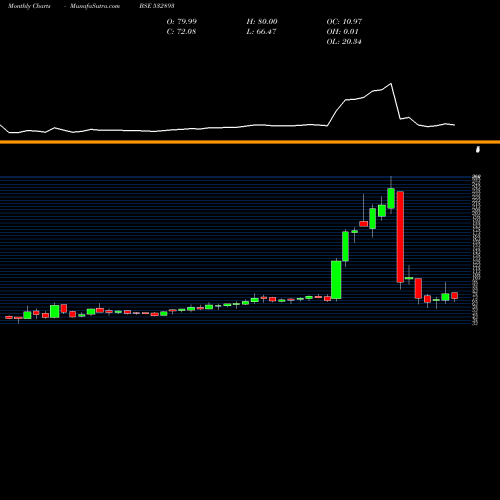Click the open value O: 79.99
Image resolution: width=500 pixels, height=500 pixels.
click(x=182, y=22)
